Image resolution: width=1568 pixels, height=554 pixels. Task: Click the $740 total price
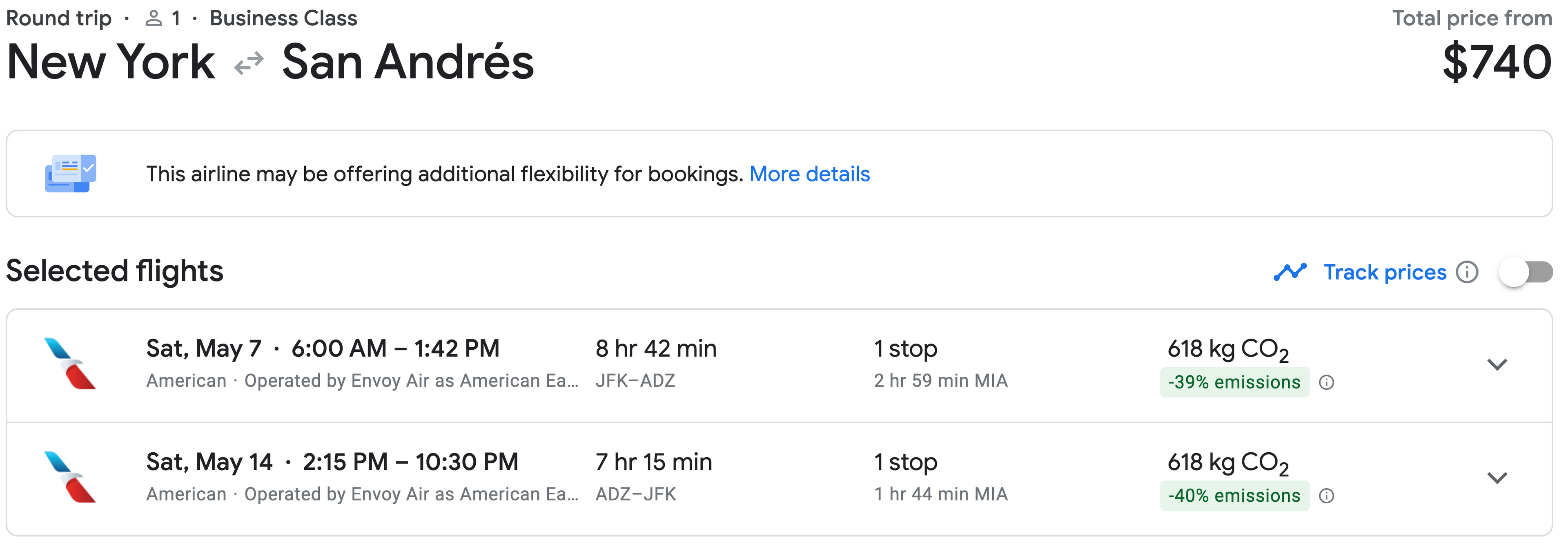pos(1497,62)
